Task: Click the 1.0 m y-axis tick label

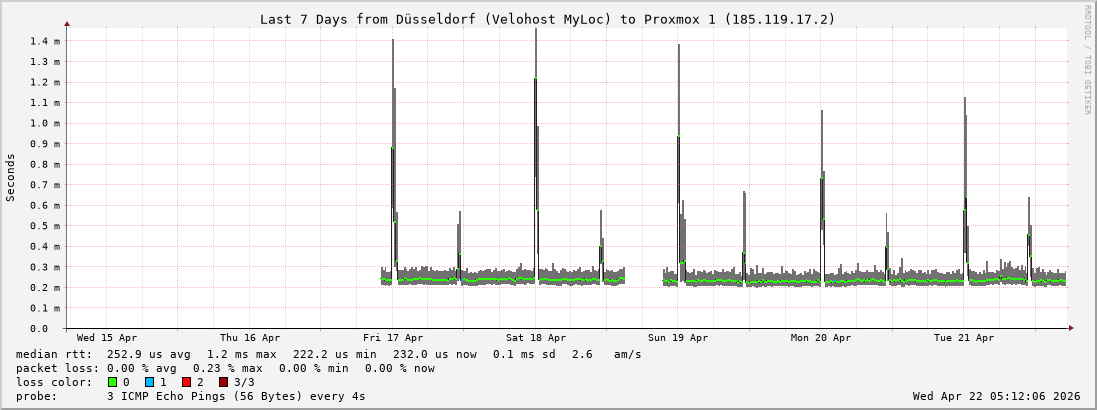Action: click(44, 123)
